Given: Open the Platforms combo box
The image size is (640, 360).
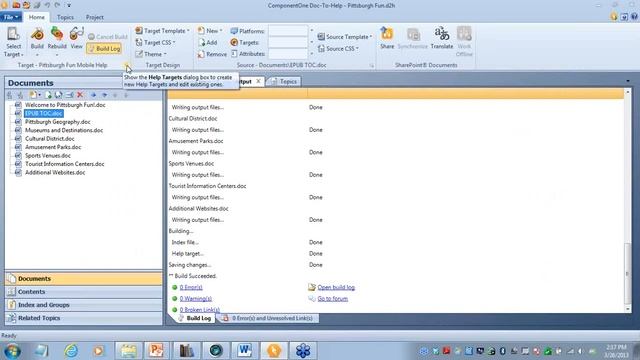Looking at the screenshot, I should click(291, 31).
